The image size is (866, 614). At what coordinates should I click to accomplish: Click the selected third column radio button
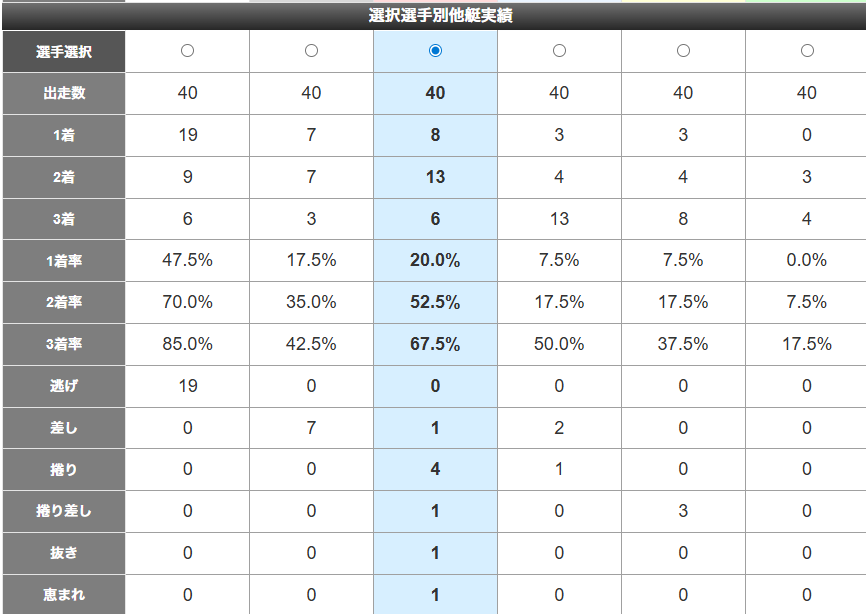click(435, 51)
